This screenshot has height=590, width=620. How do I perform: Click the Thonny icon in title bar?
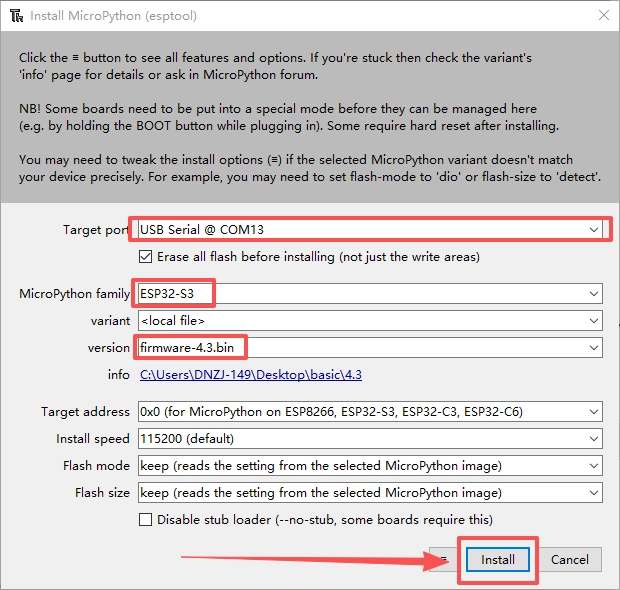tap(17, 16)
